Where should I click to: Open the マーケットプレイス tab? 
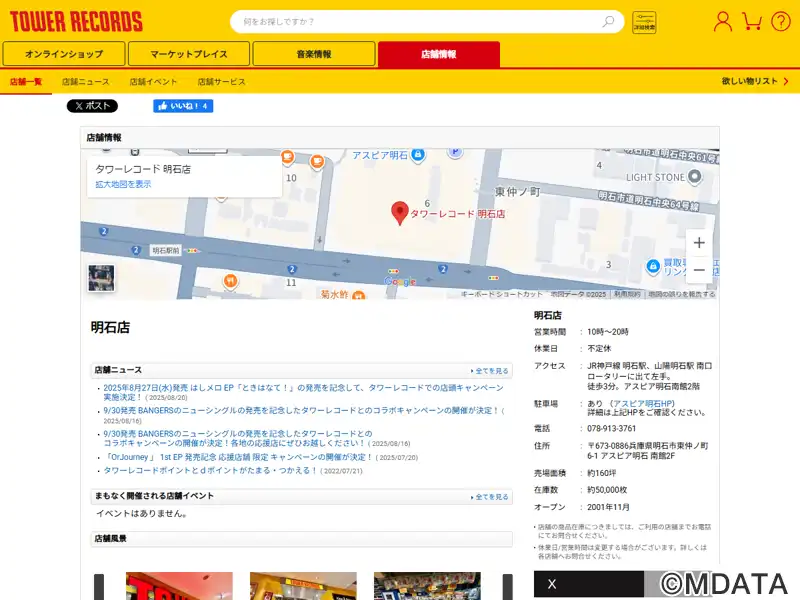[x=189, y=54]
